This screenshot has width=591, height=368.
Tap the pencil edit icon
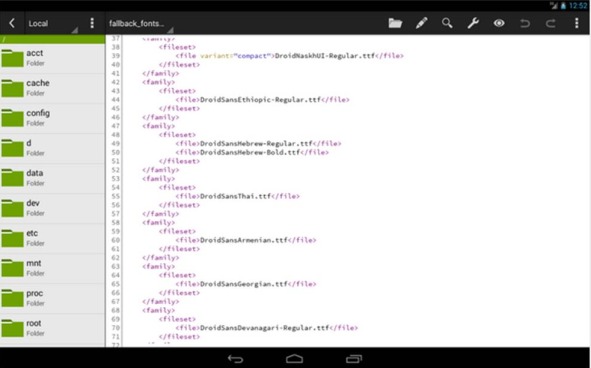(x=421, y=23)
